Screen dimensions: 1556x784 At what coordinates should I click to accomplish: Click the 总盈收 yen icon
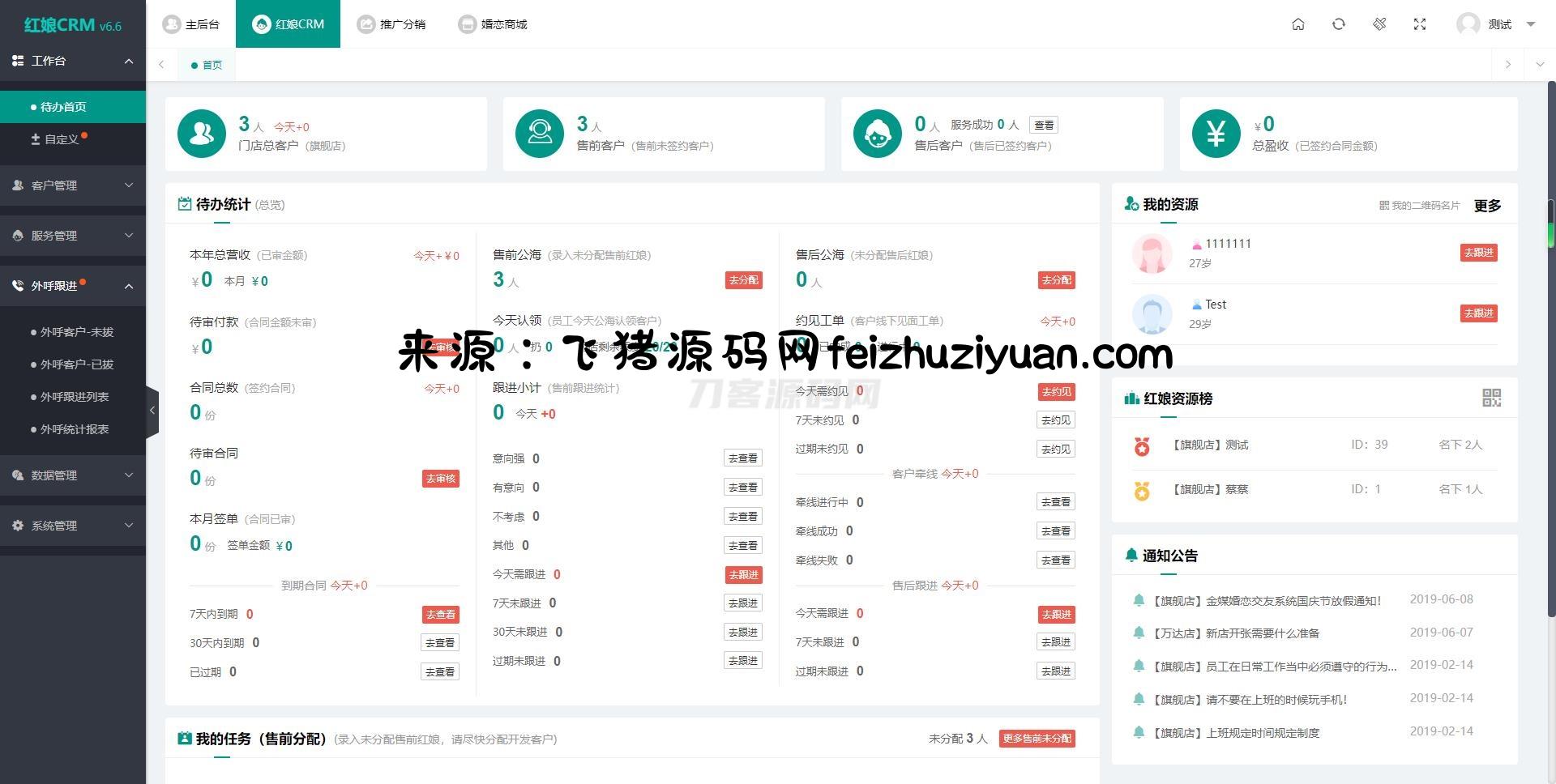point(1216,134)
